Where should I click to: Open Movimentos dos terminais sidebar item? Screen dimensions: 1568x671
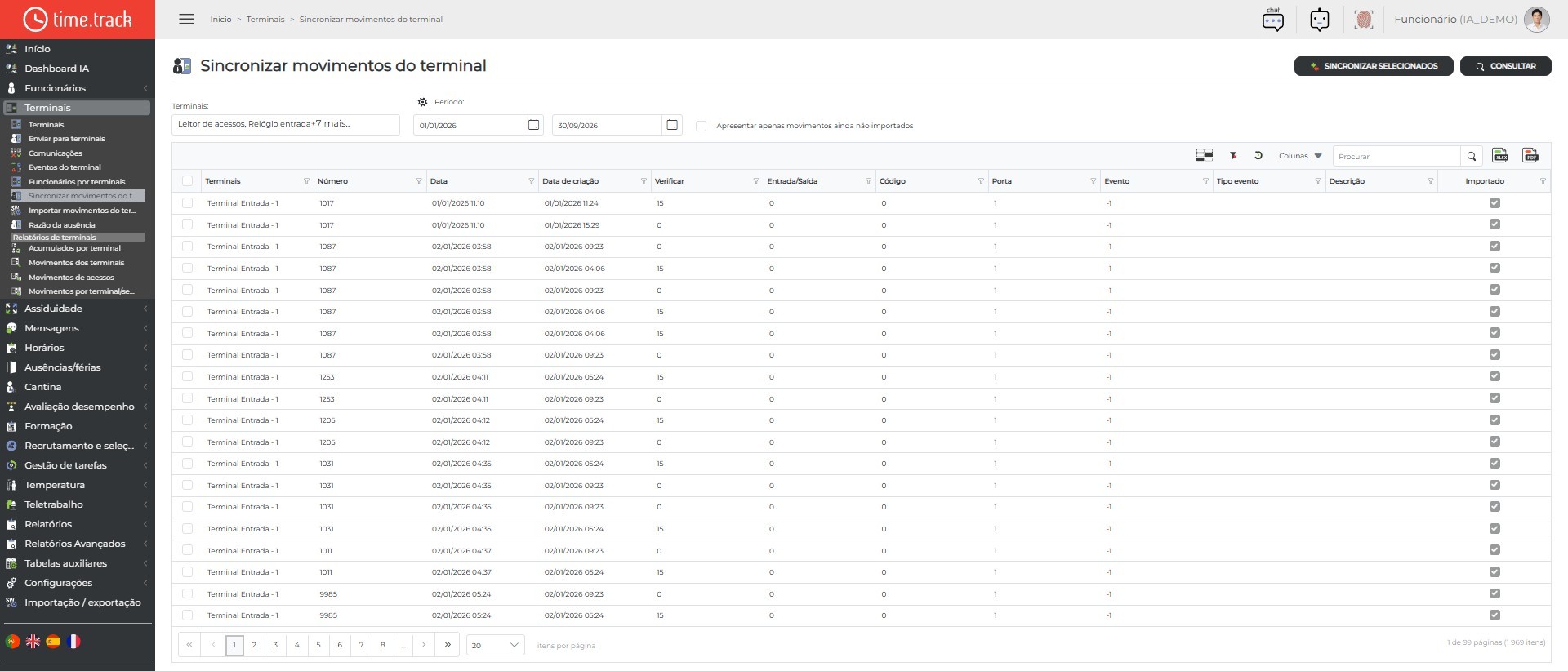(77, 263)
